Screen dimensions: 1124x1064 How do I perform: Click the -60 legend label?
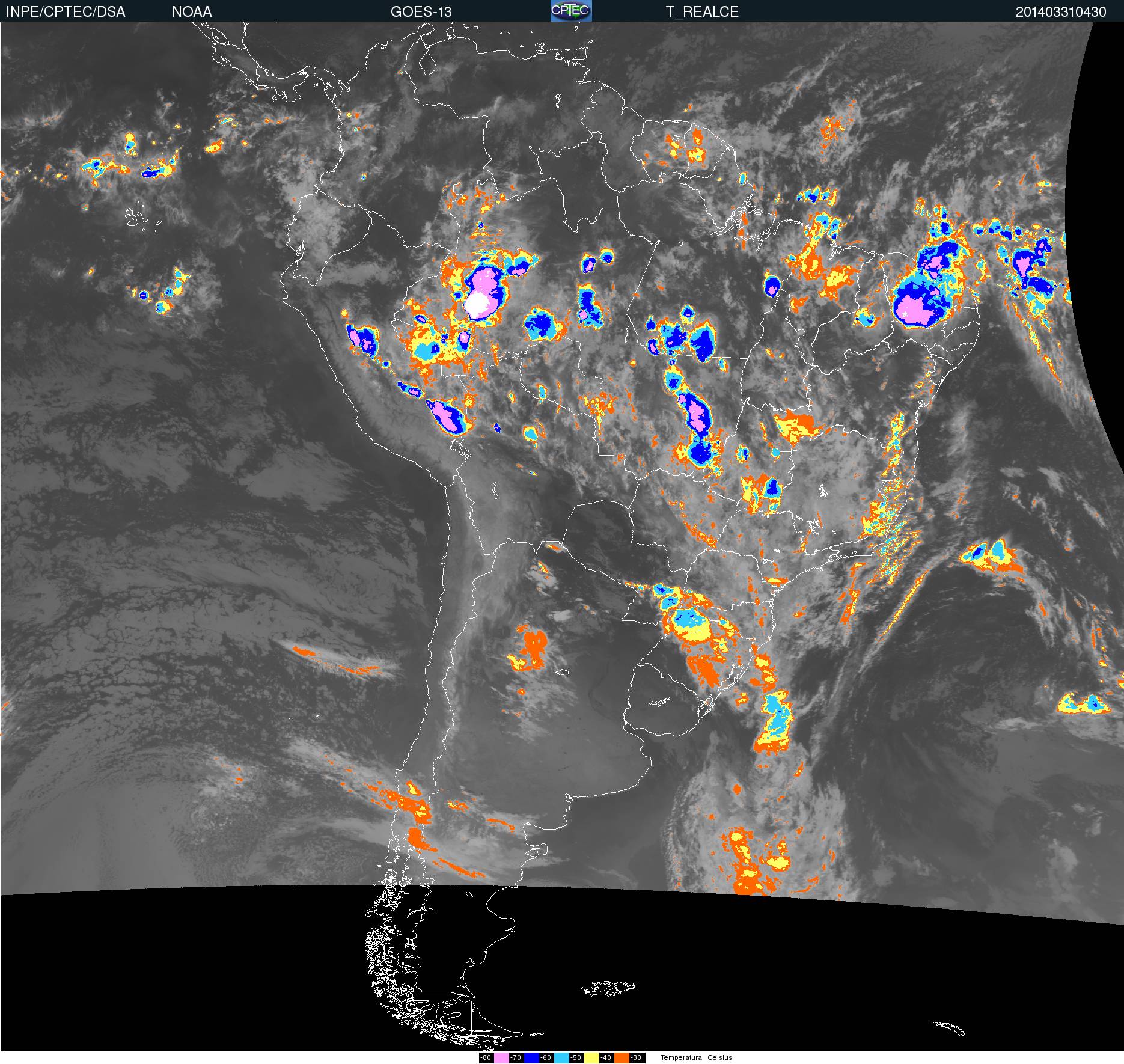[546, 1058]
